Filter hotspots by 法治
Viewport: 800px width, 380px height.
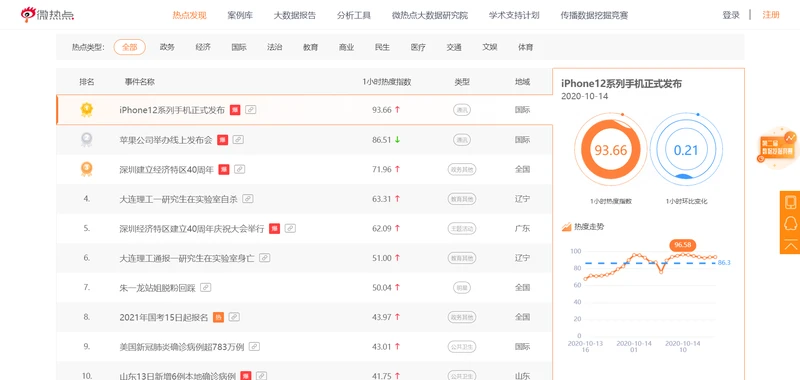pyautogui.click(x=274, y=47)
